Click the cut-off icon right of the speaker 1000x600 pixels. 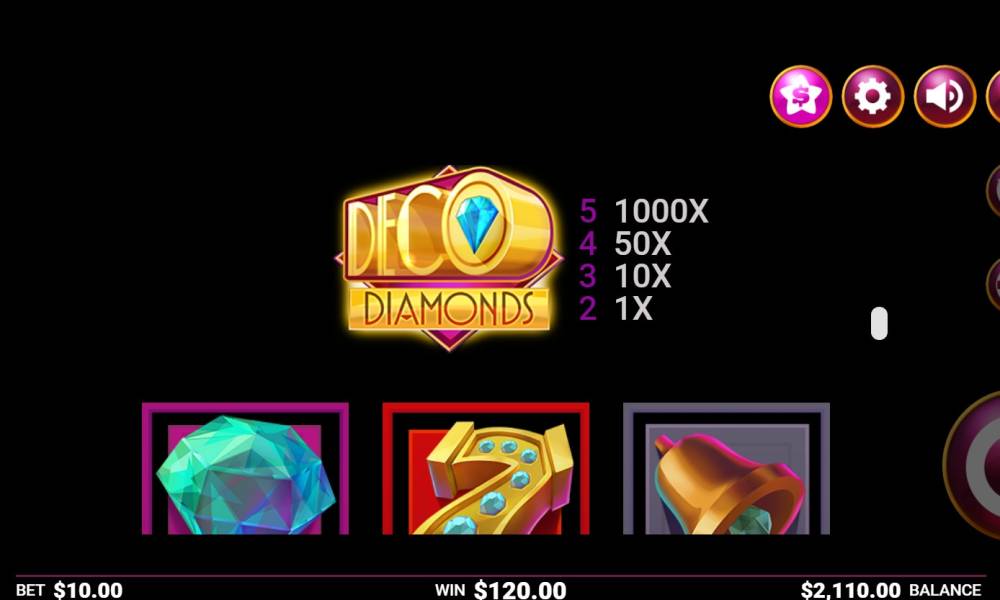pos(993,96)
